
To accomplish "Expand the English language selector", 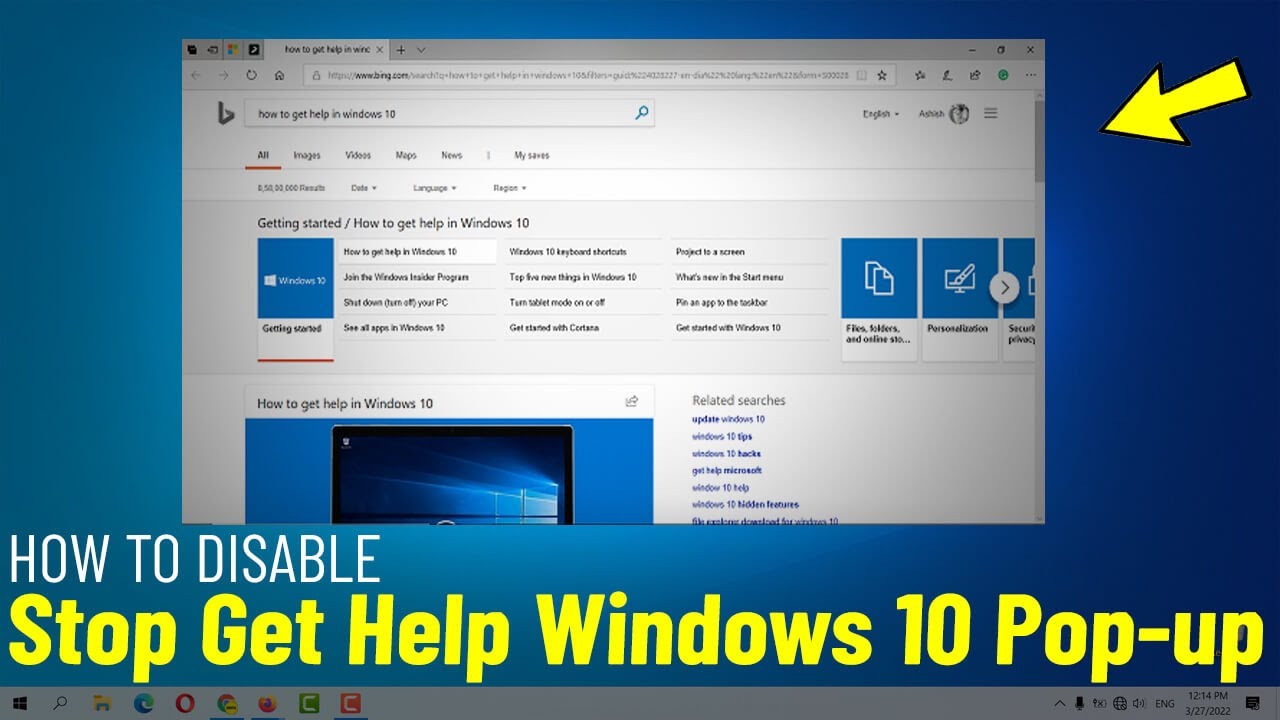I will point(880,113).
